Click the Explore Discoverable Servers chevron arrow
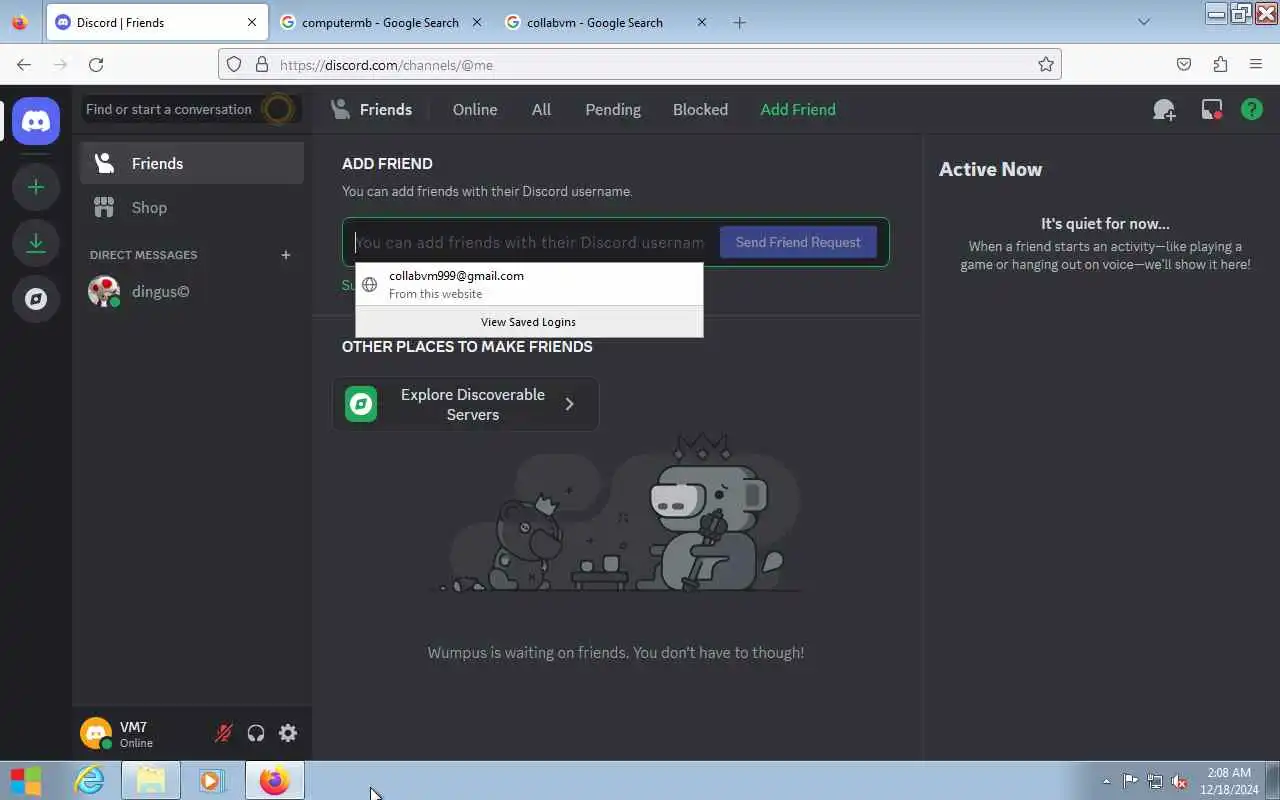The image size is (1280, 800). (569, 404)
